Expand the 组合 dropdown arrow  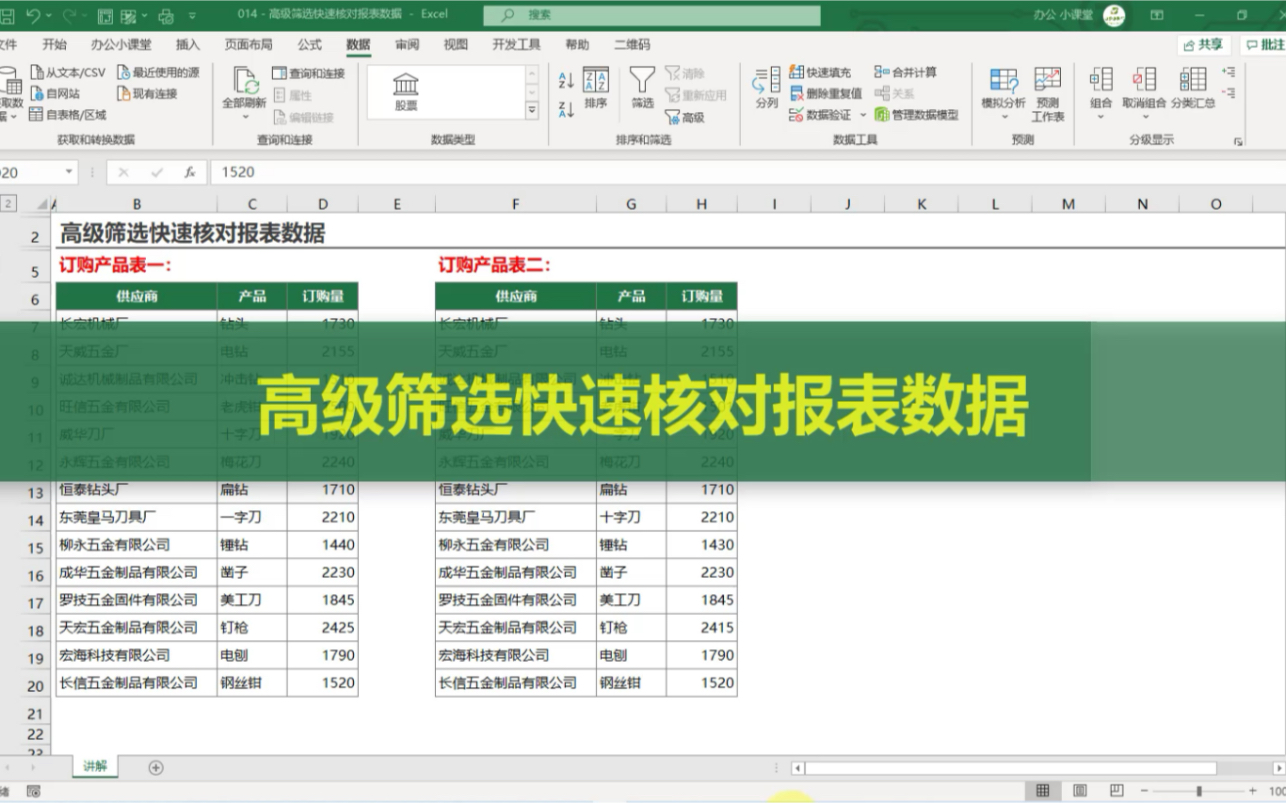(x=1101, y=117)
